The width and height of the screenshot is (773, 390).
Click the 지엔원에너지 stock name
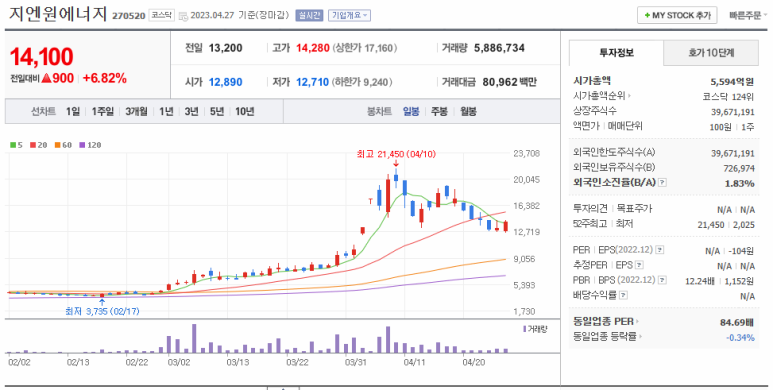[x=58, y=14]
